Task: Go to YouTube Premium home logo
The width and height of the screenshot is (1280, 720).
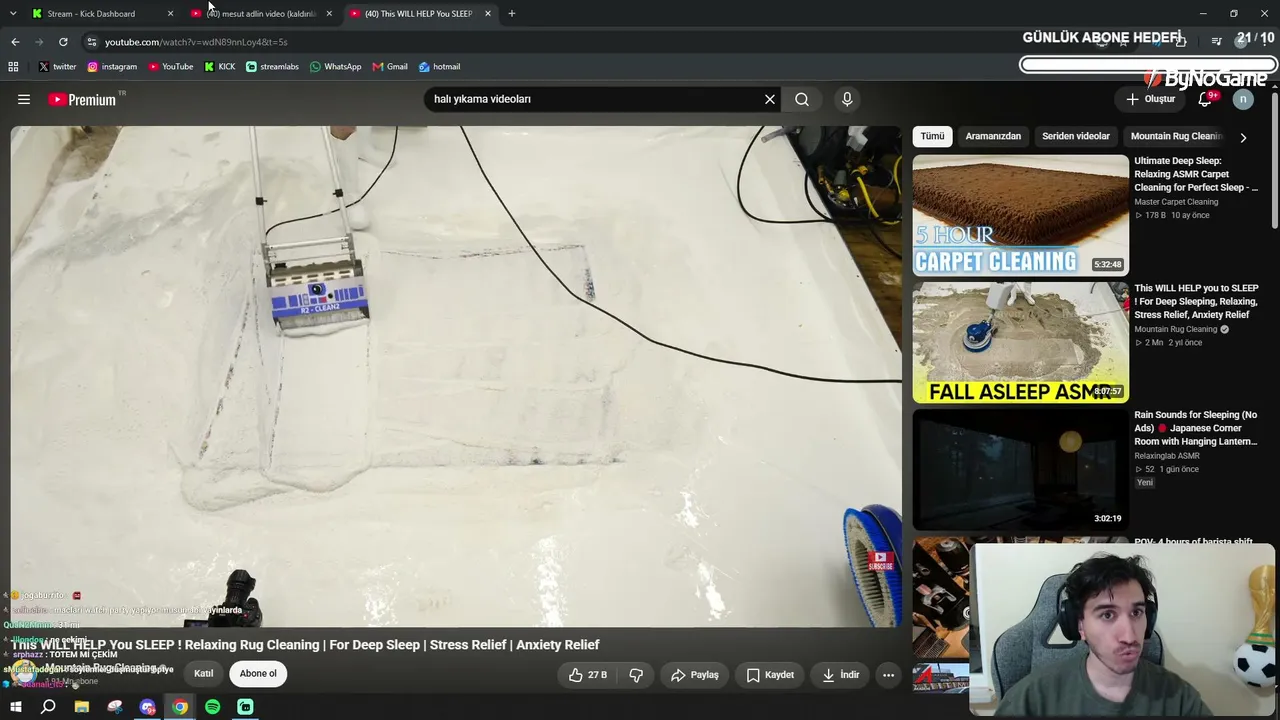Action: coord(82,99)
